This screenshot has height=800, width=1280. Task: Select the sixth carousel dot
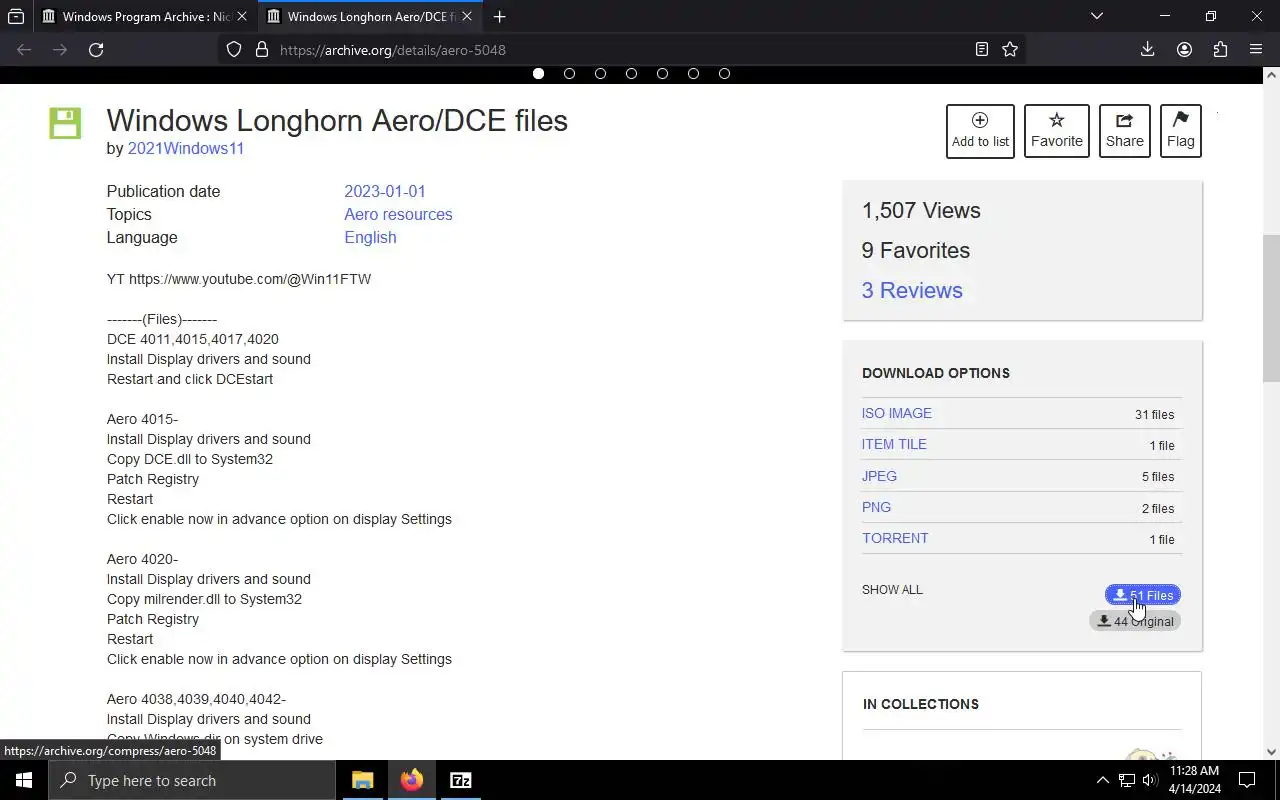pos(693,73)
